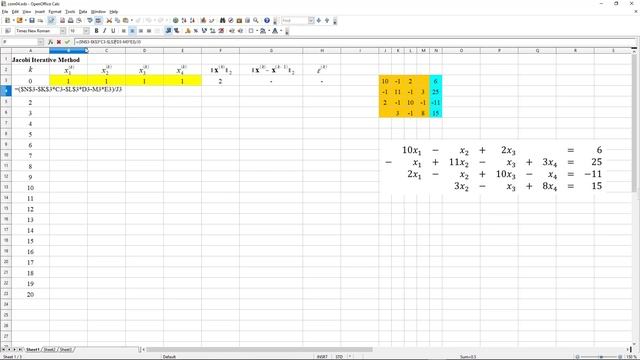Expand the Background Color dropdown arrow

269,31
